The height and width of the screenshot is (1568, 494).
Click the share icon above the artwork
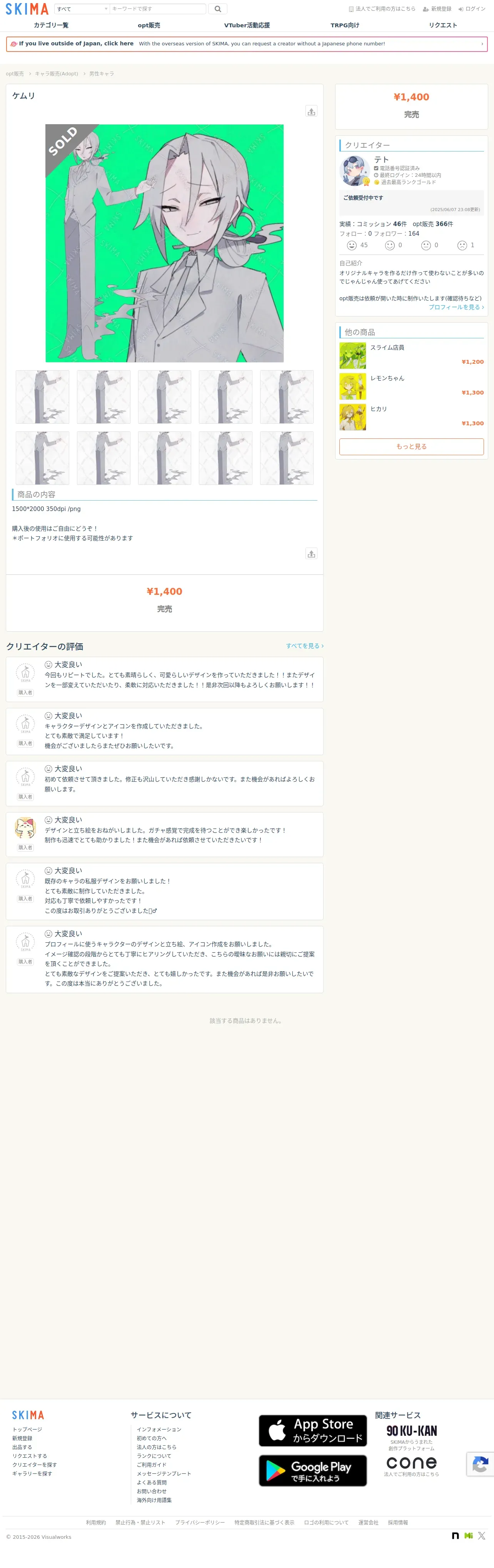coord(311,112)
